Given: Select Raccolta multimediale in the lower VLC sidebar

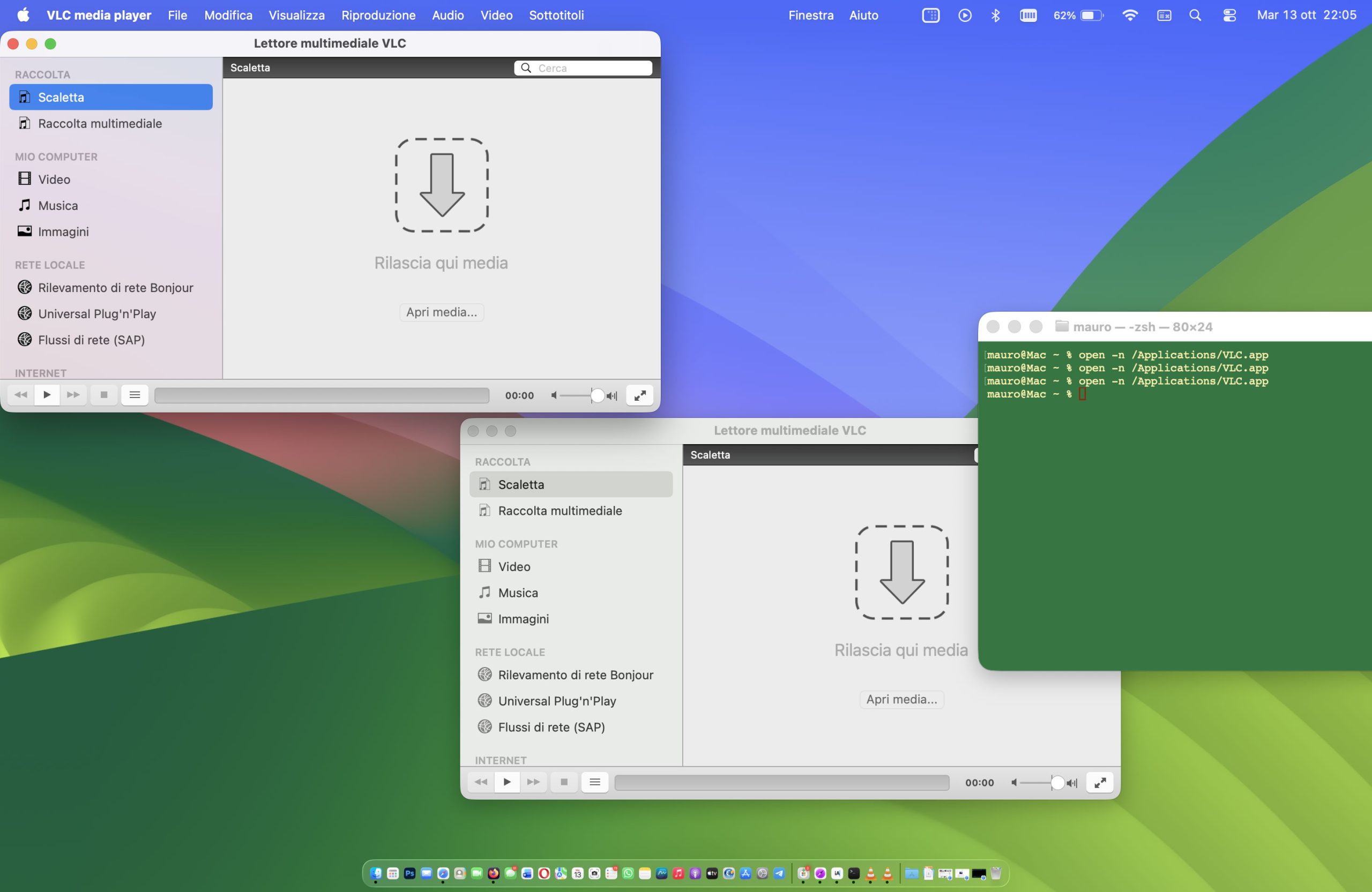Looking at the screenshot, I should click(x=571, y=511).
